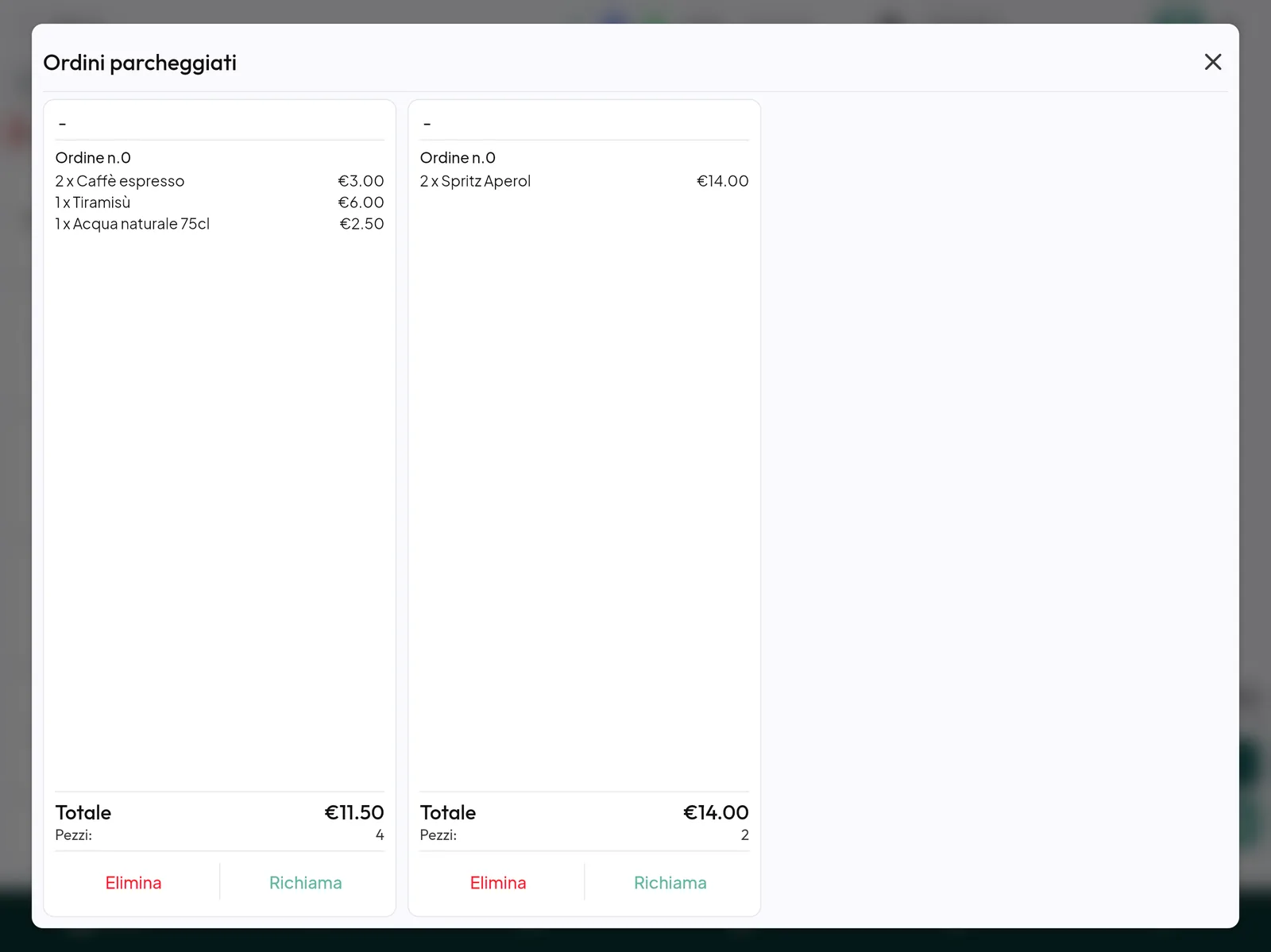
Task: Select the Acqua naturale 75cl line item
Action: coord(219,224)
